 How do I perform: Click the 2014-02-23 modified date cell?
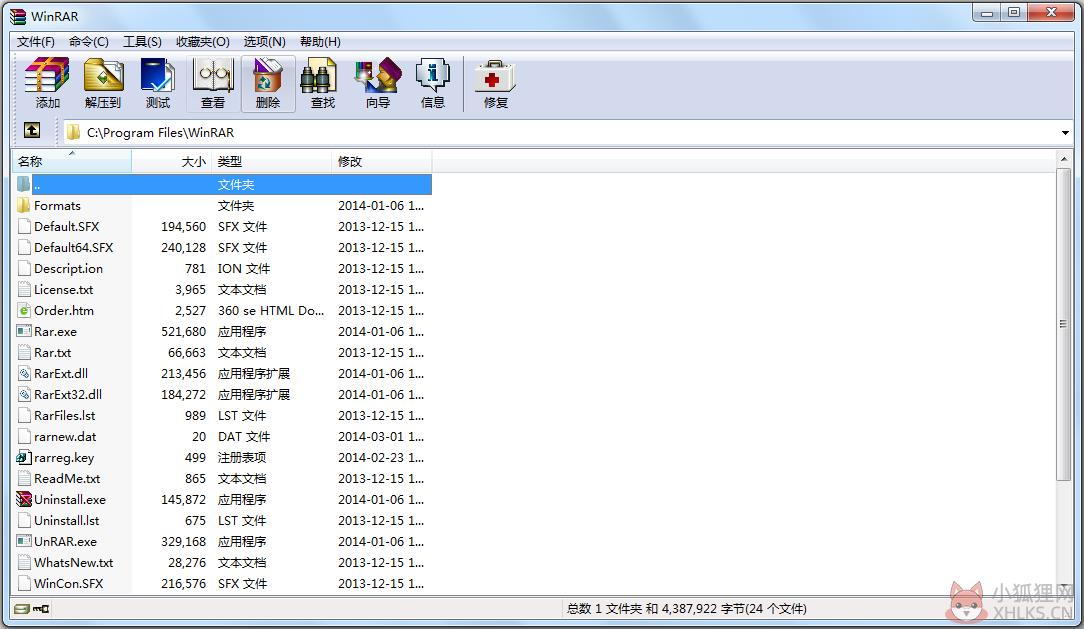click(x=381, y=458)
